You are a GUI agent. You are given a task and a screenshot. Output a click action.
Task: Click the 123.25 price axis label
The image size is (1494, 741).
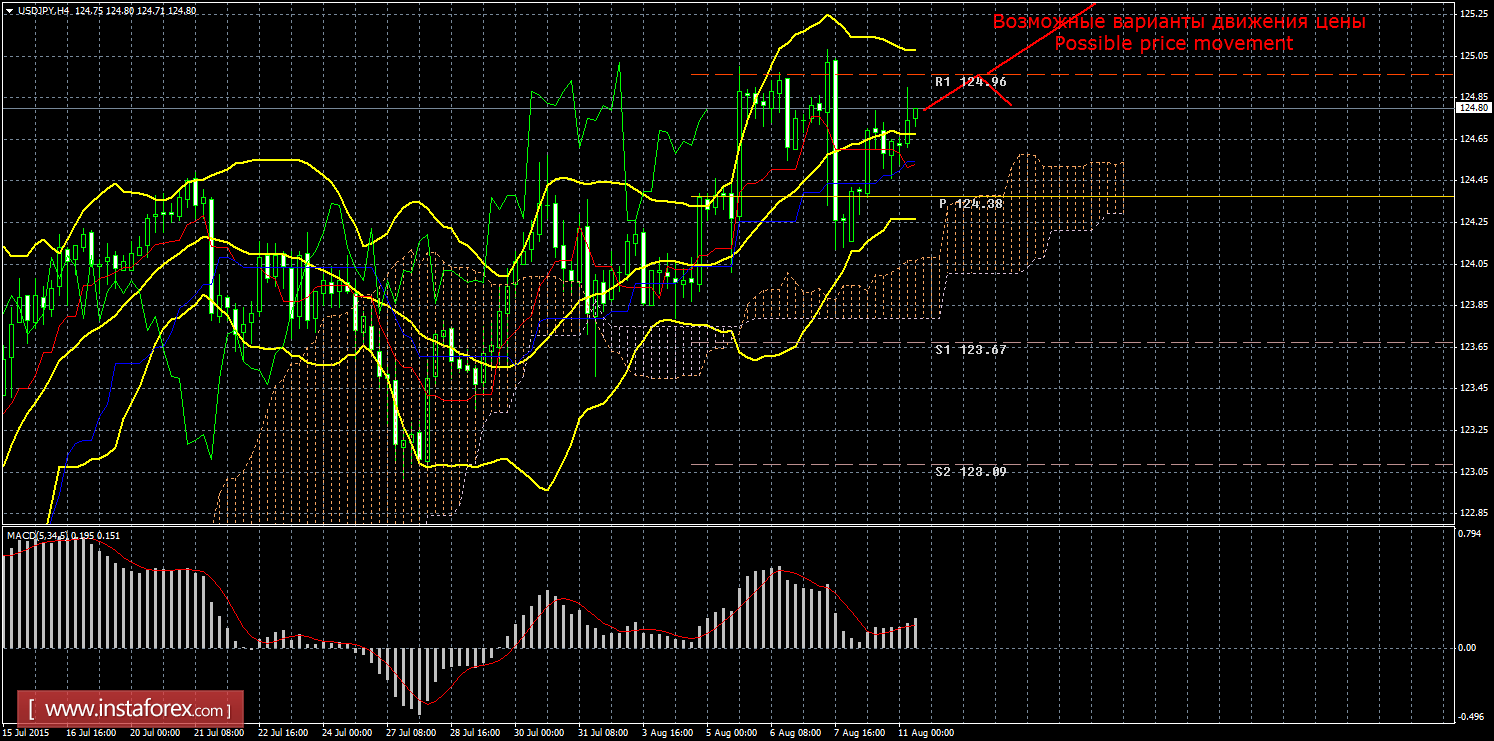pyautogui.click(x=1472, y=430)
